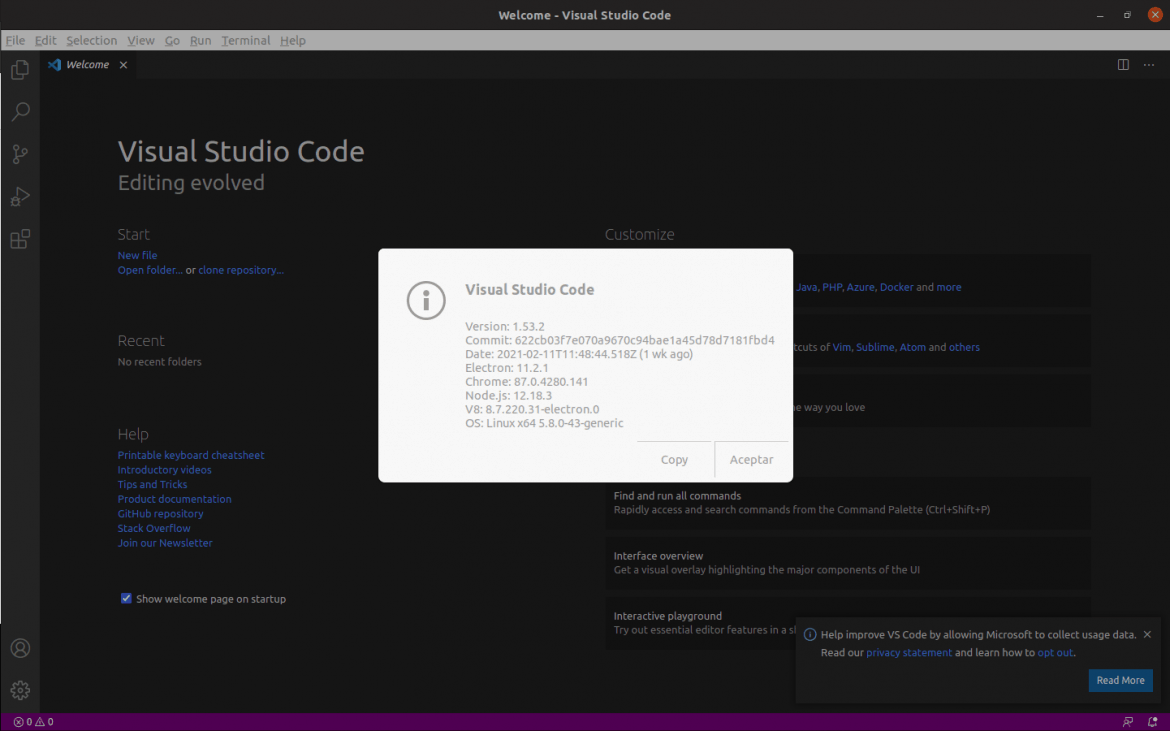
Task: Click the Docker link
Action: [x=896, y=287]
